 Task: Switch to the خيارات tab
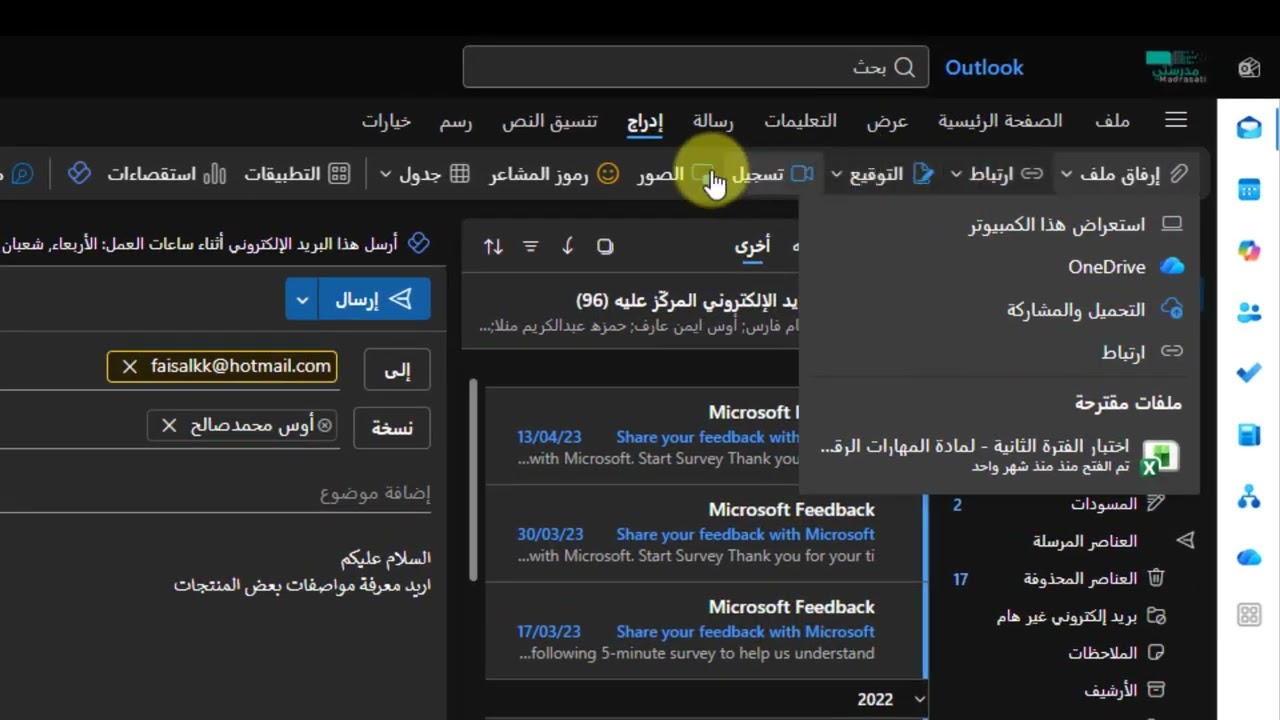[387, 121]
